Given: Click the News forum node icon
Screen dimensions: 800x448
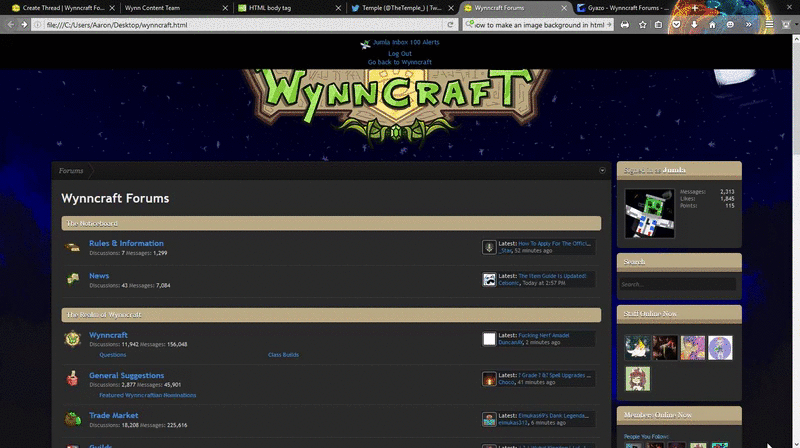Looking at the screenshot, I should click(72, 280).
